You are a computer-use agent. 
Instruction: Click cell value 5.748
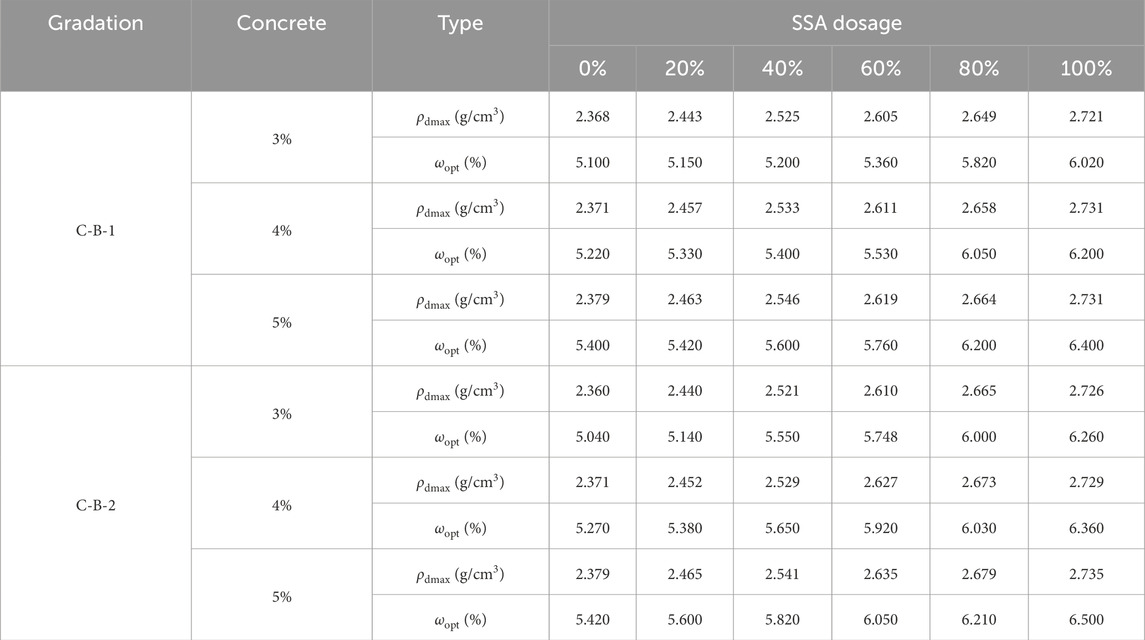879,436
